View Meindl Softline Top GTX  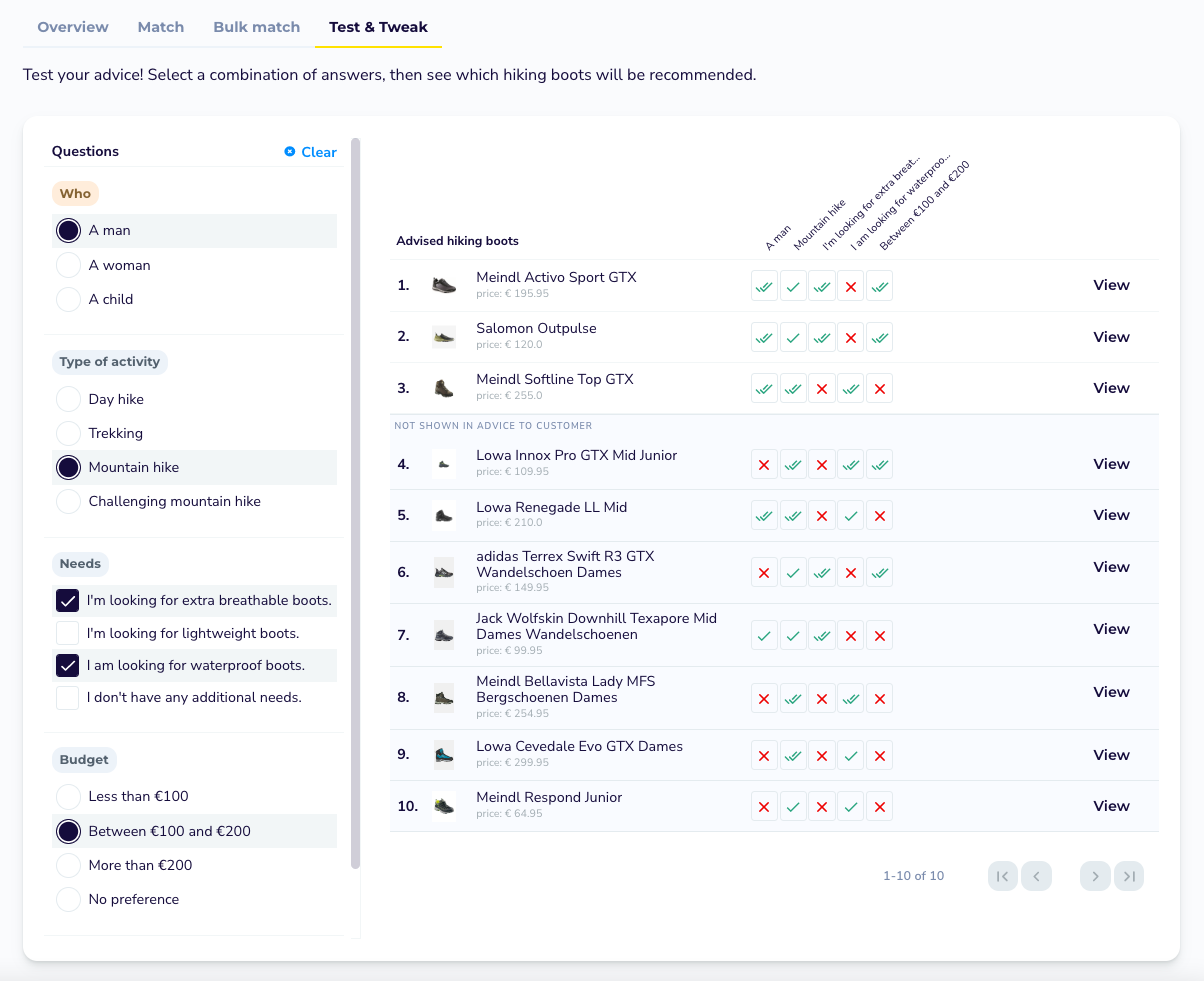(x=1111, y=388)
